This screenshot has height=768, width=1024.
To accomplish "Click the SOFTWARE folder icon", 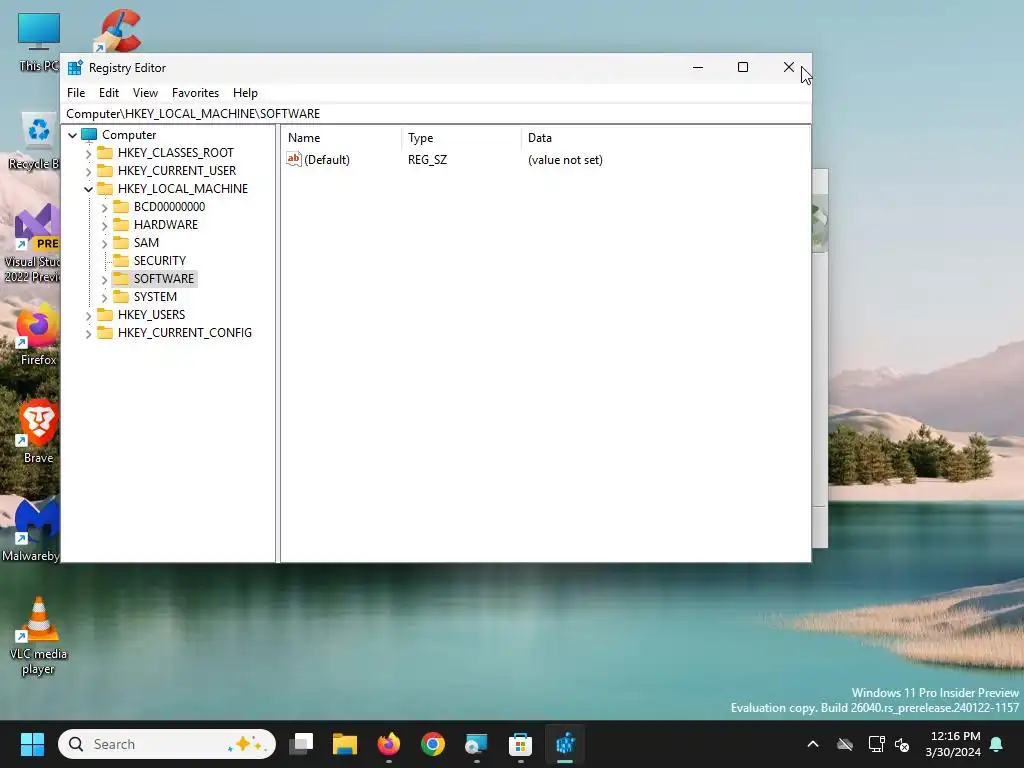I will pyautogui.click(x=121, y=278).
